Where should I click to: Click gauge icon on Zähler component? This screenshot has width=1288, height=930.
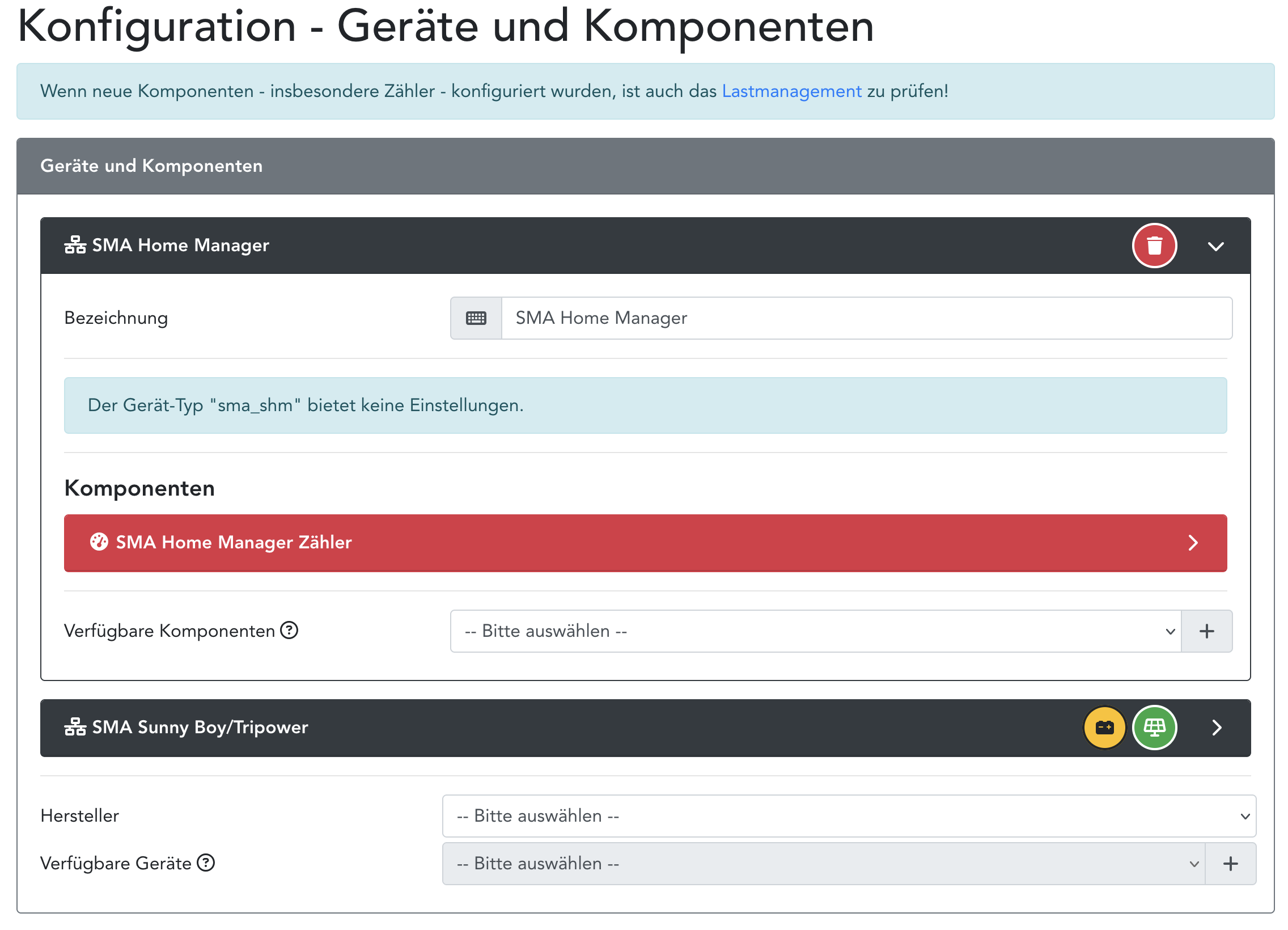click(99, 542)
